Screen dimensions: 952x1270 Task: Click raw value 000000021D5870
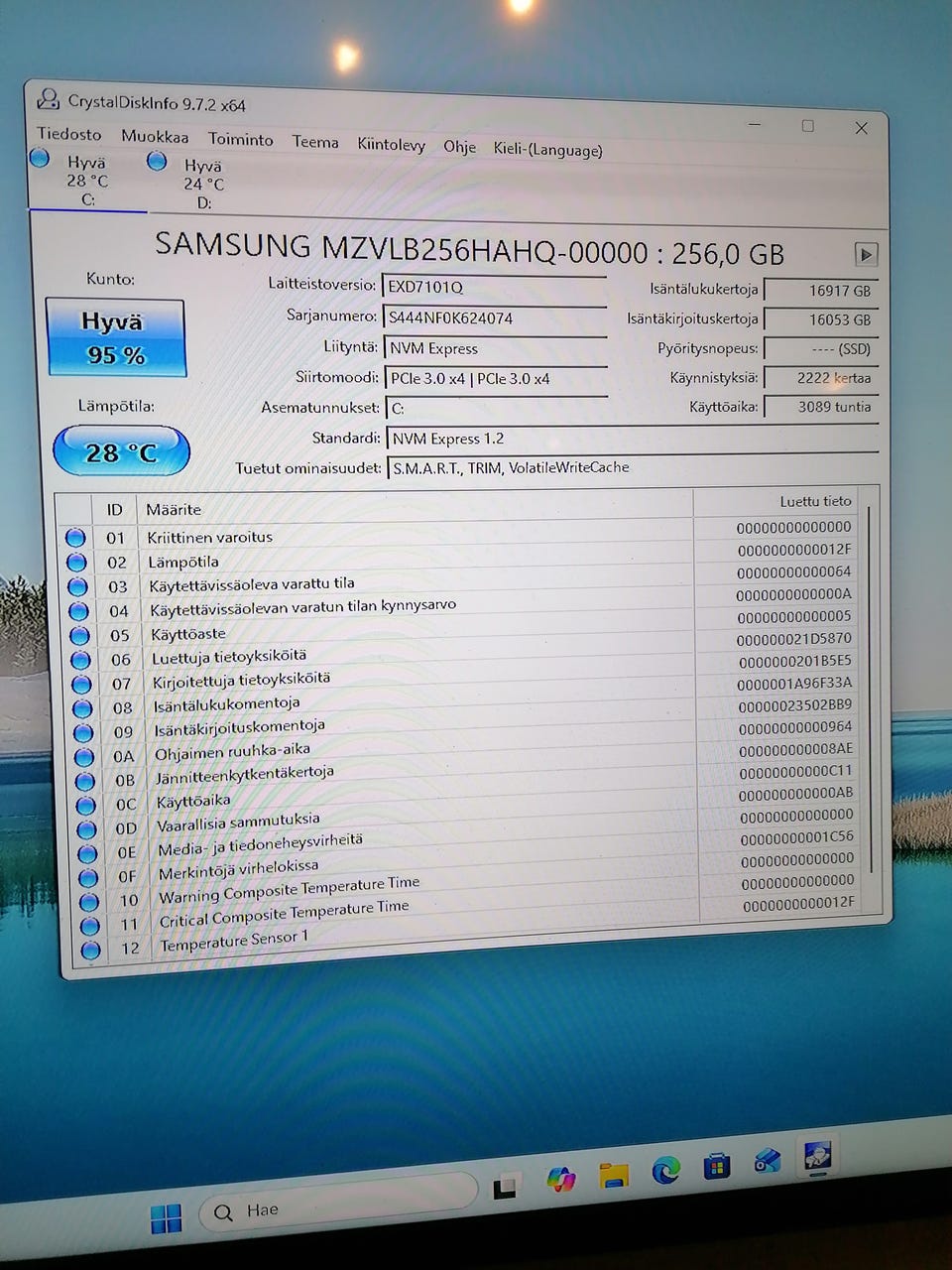pyautogui.click(x=794, y=639)
